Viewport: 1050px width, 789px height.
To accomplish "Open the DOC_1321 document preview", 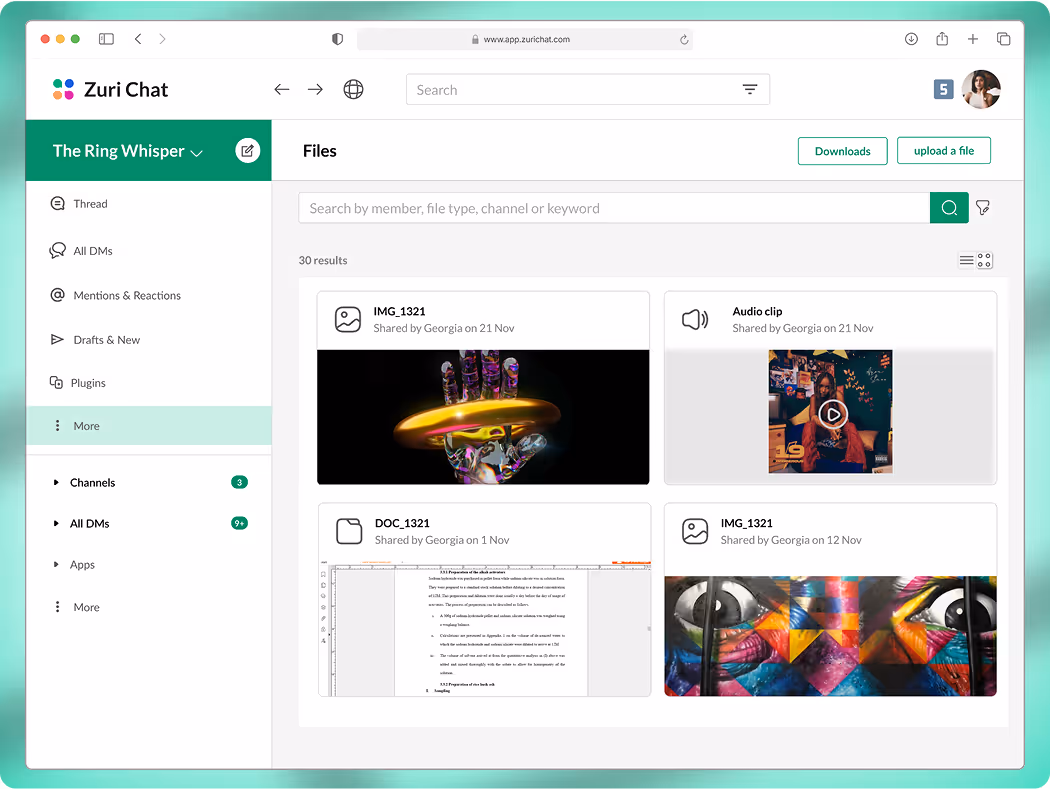I will pos(484,628).
